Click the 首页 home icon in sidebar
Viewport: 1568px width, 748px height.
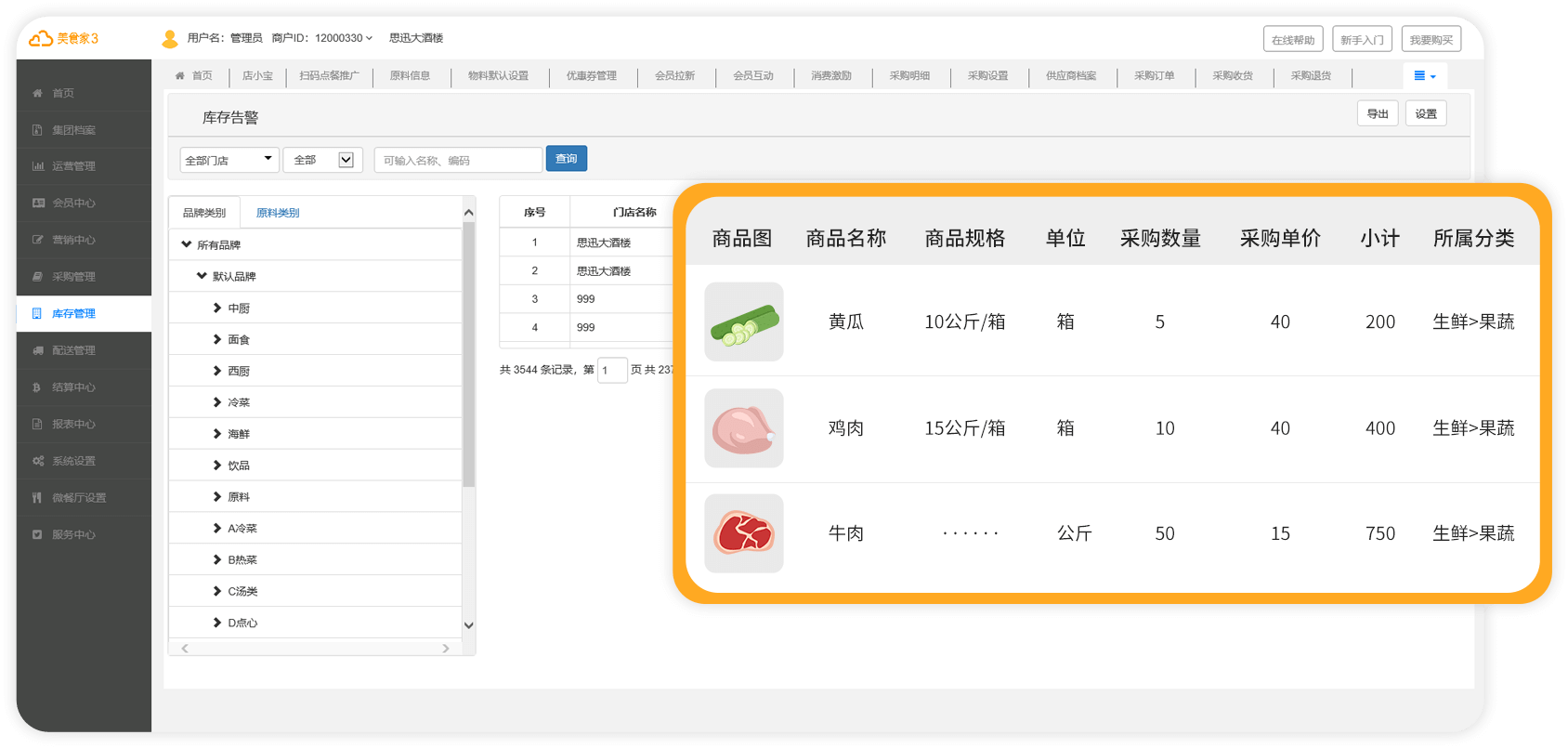(x=37, y=93)
